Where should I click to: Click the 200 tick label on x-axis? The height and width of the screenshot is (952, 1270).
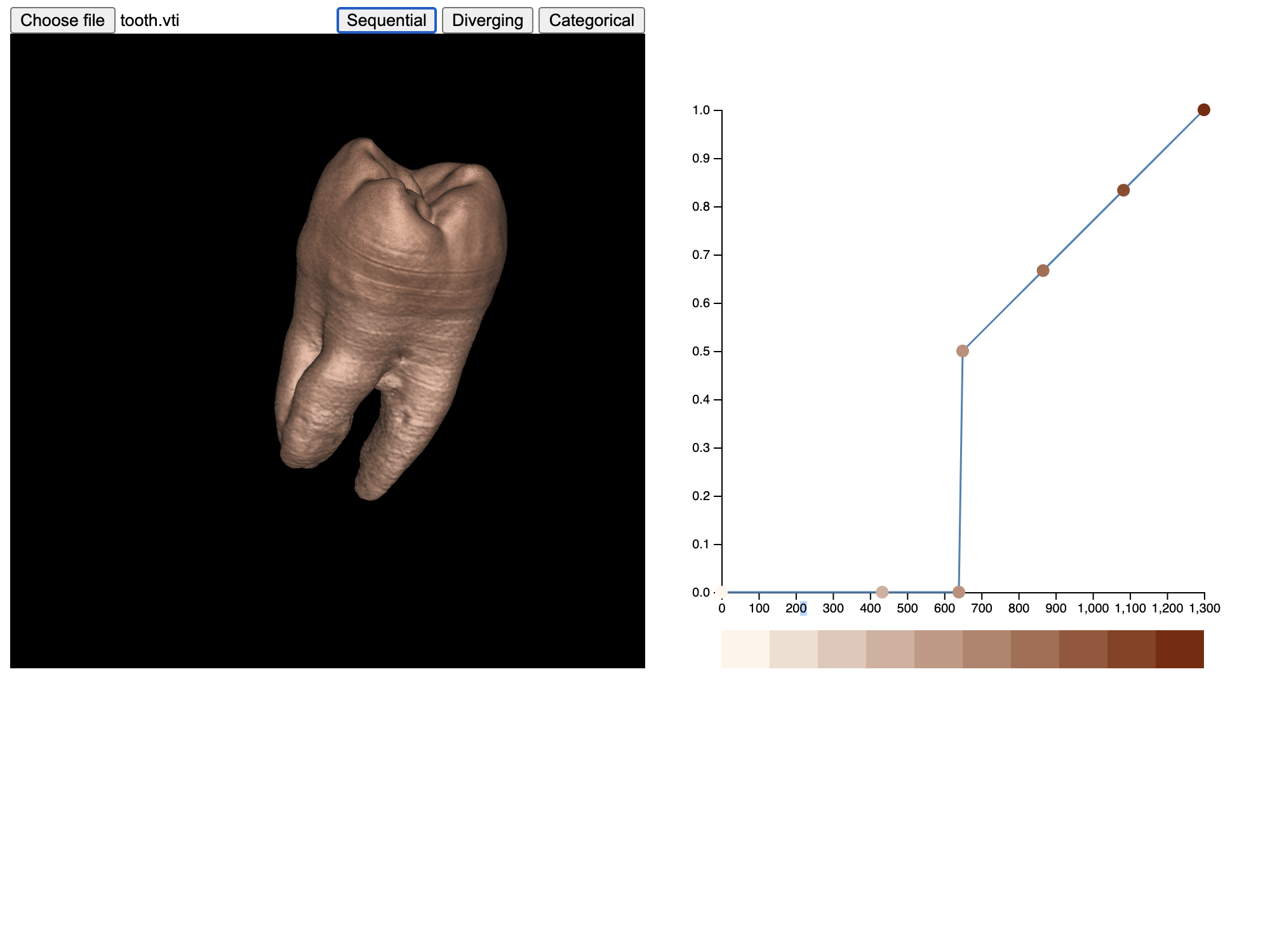point(796,609)
